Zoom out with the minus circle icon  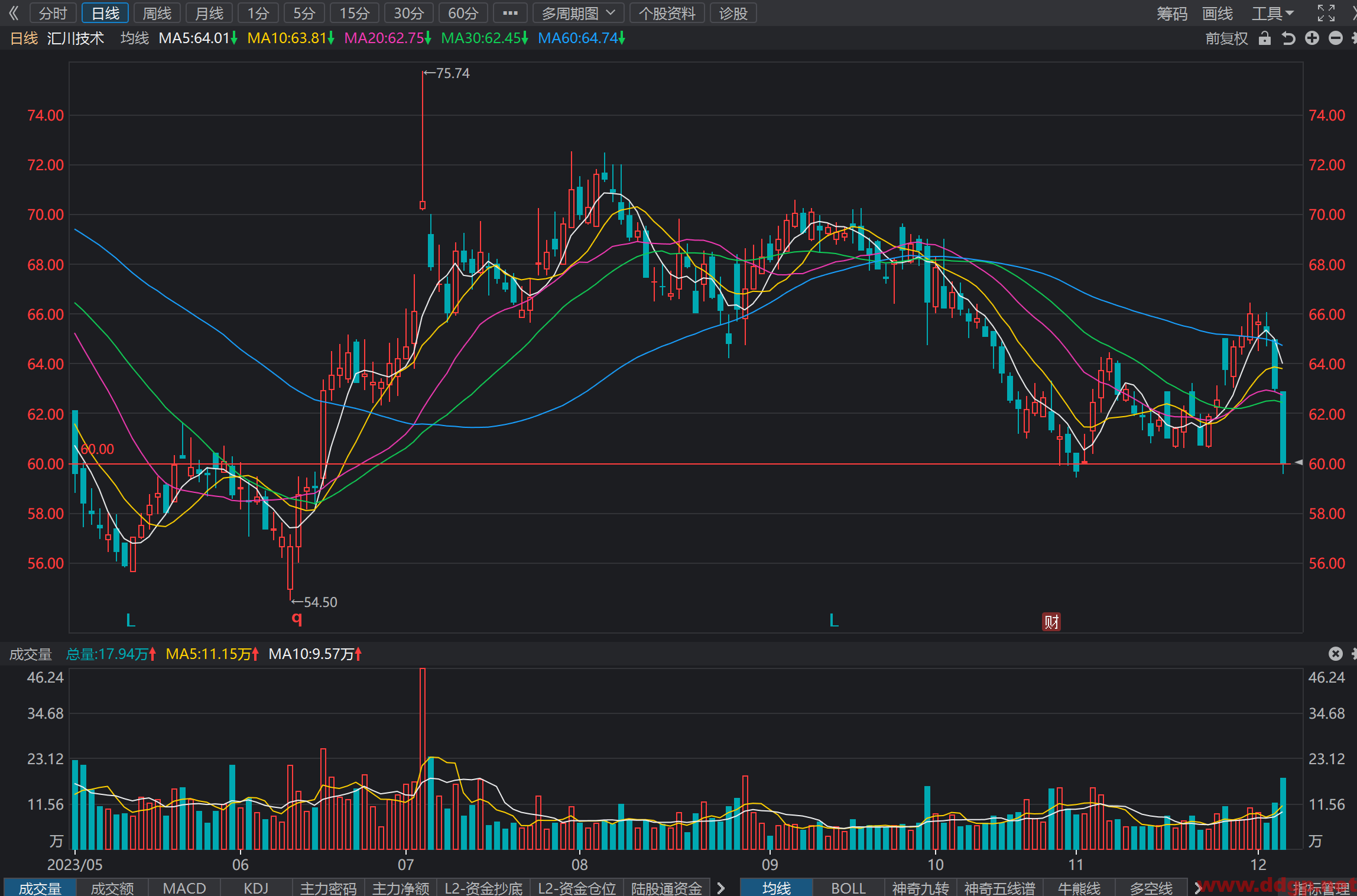(x=1336, y=38)
